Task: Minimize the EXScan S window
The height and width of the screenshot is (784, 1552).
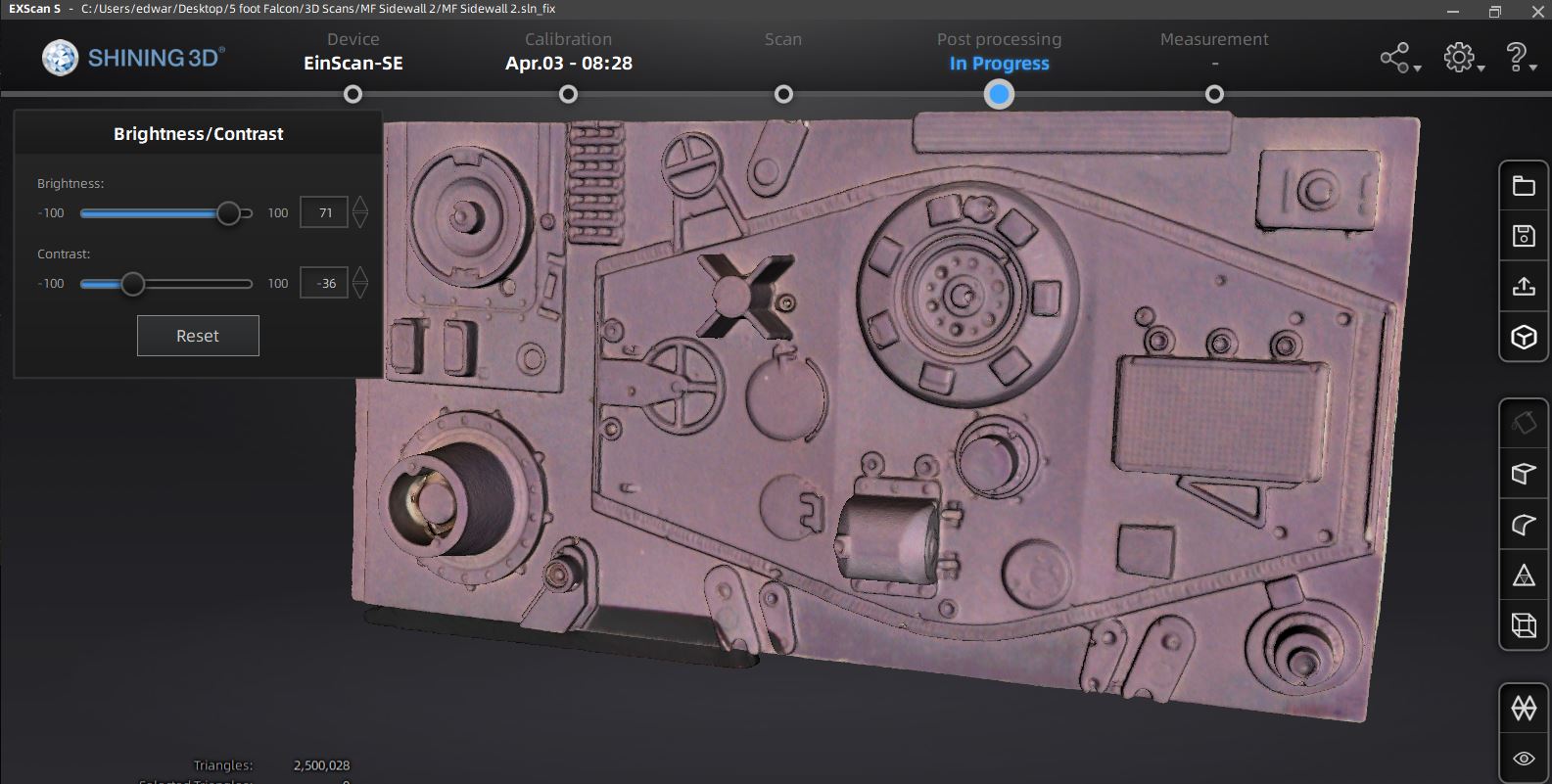Action: point(1453,11)
